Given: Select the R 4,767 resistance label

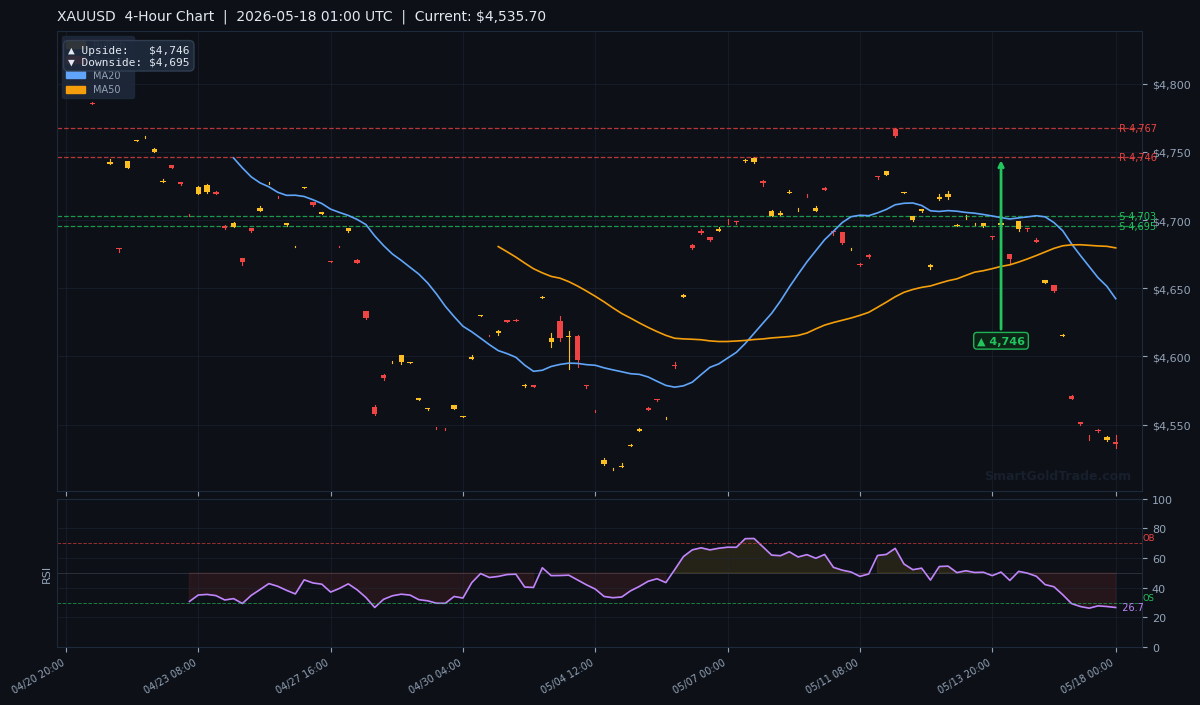Looking at the screenshot, I should (x=1138, y=128).
